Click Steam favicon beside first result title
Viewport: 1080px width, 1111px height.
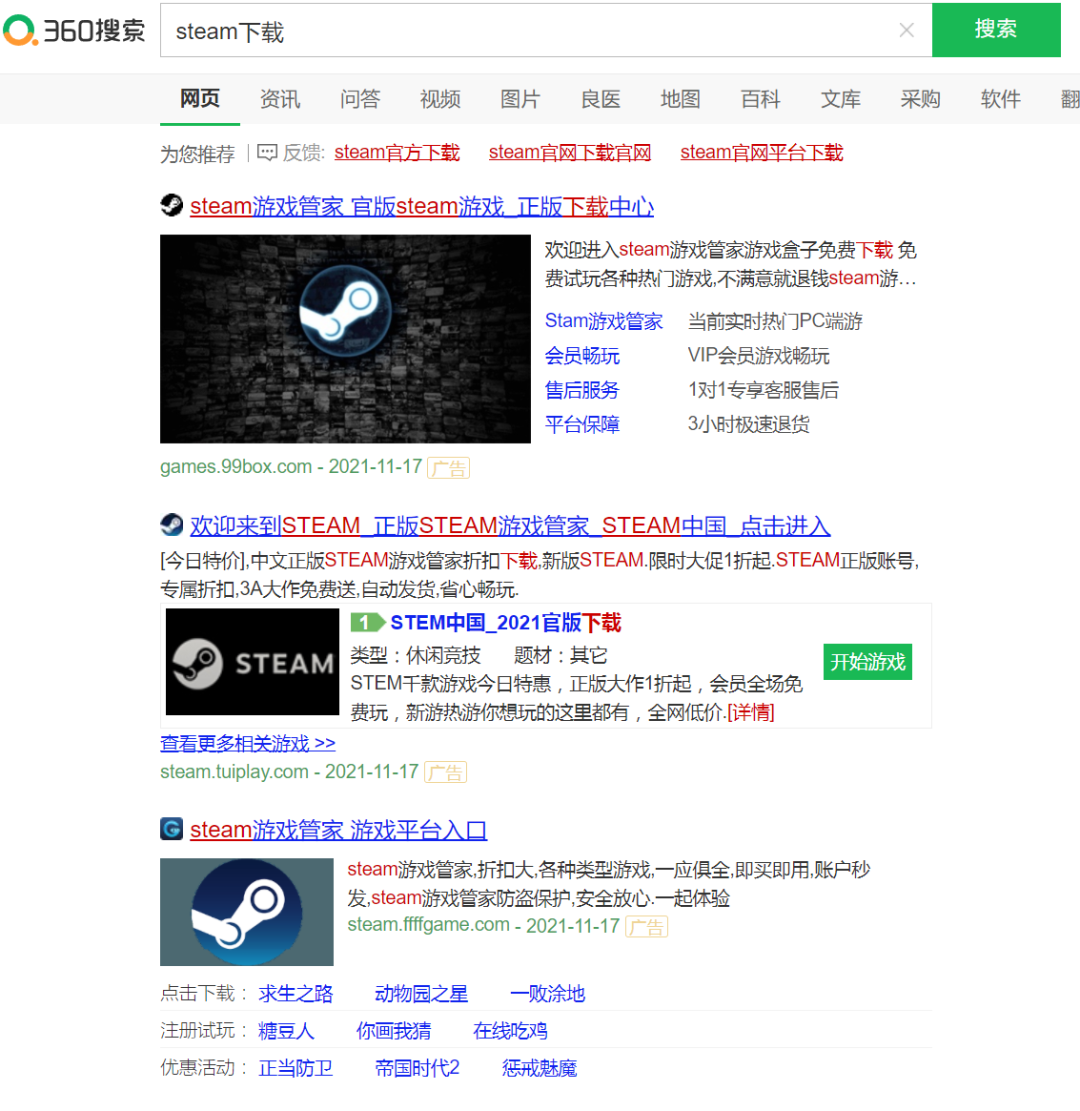click(x=171, y=205)
